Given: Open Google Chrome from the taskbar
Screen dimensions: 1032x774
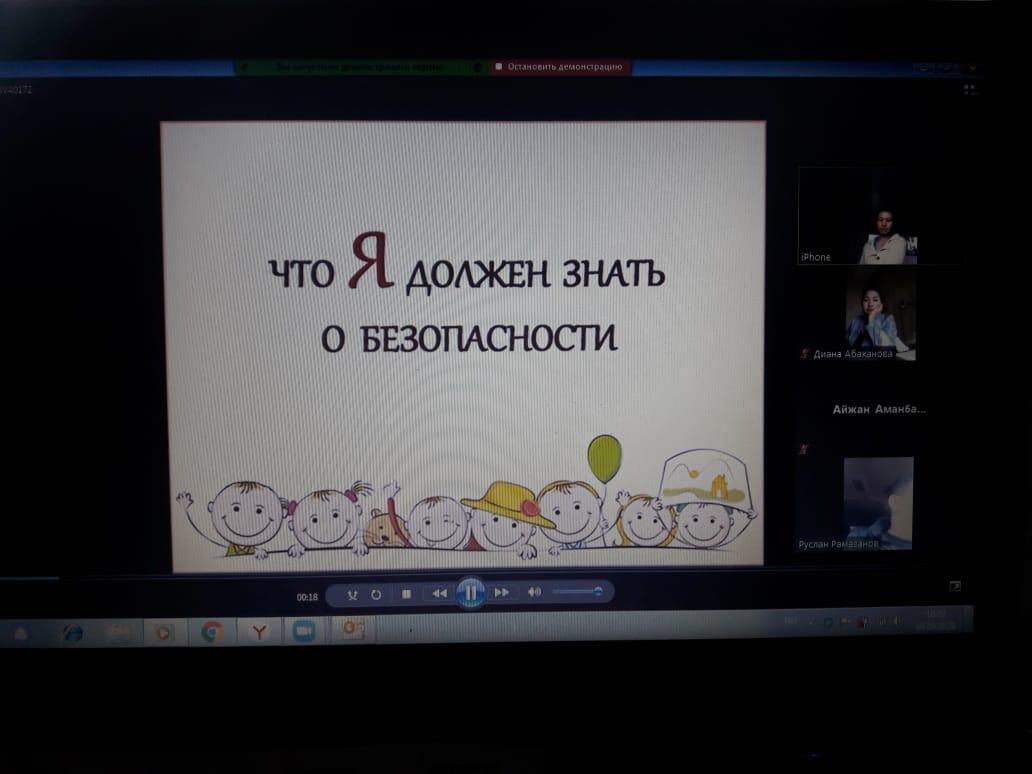Looking at the screenshot, I should coord(212,632).
